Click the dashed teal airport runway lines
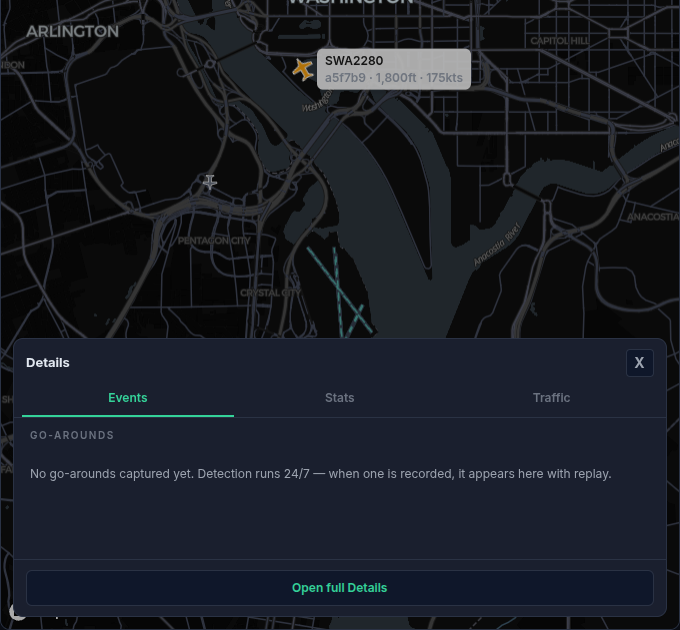Image resolution: width=680 pixels, height=630 pixels. click(340, 292)
